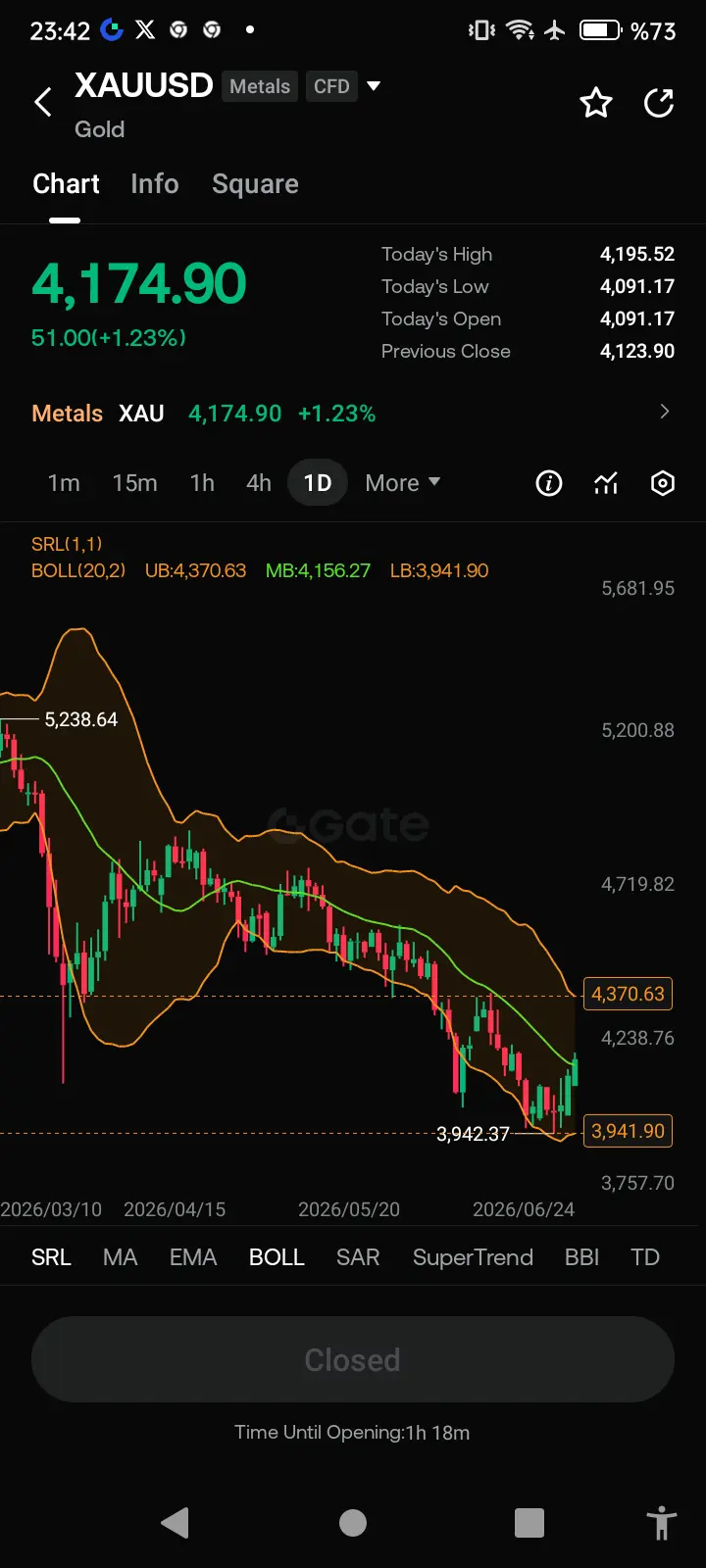
Task: Toggle the MA indicator
Action: [x=121, y=1257]
